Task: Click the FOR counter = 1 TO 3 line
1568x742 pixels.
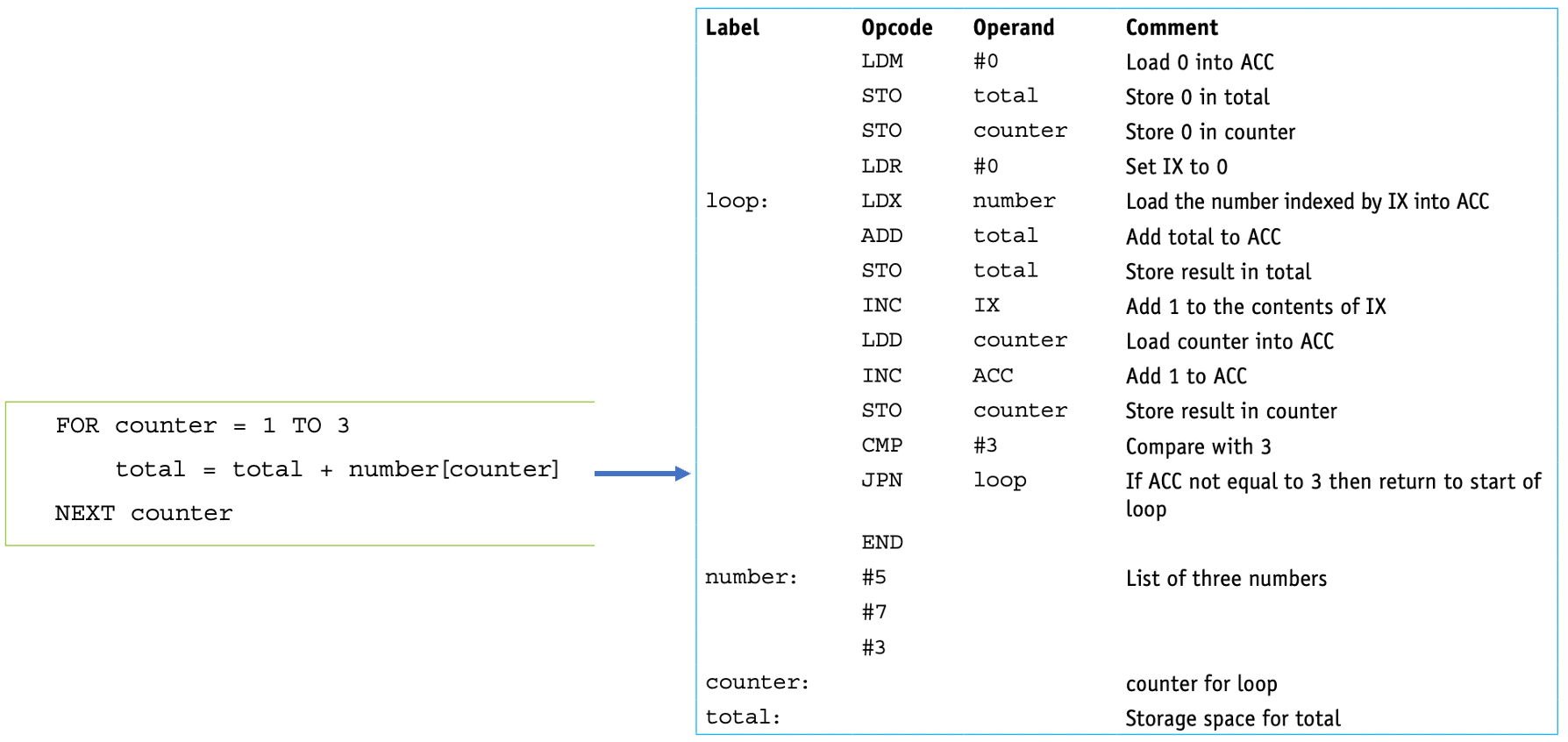Action: tap(203, 425)
